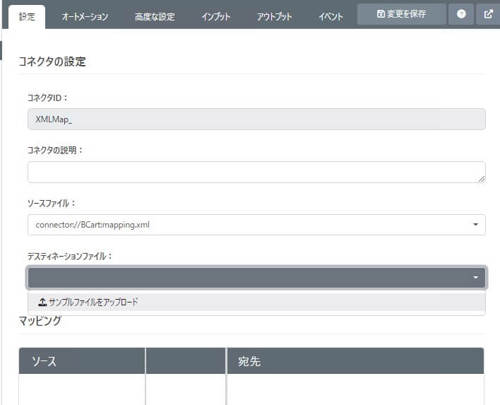Click the empty cell under 宛先
This screenshot has width=500, height=405.
tap(355, 389)
